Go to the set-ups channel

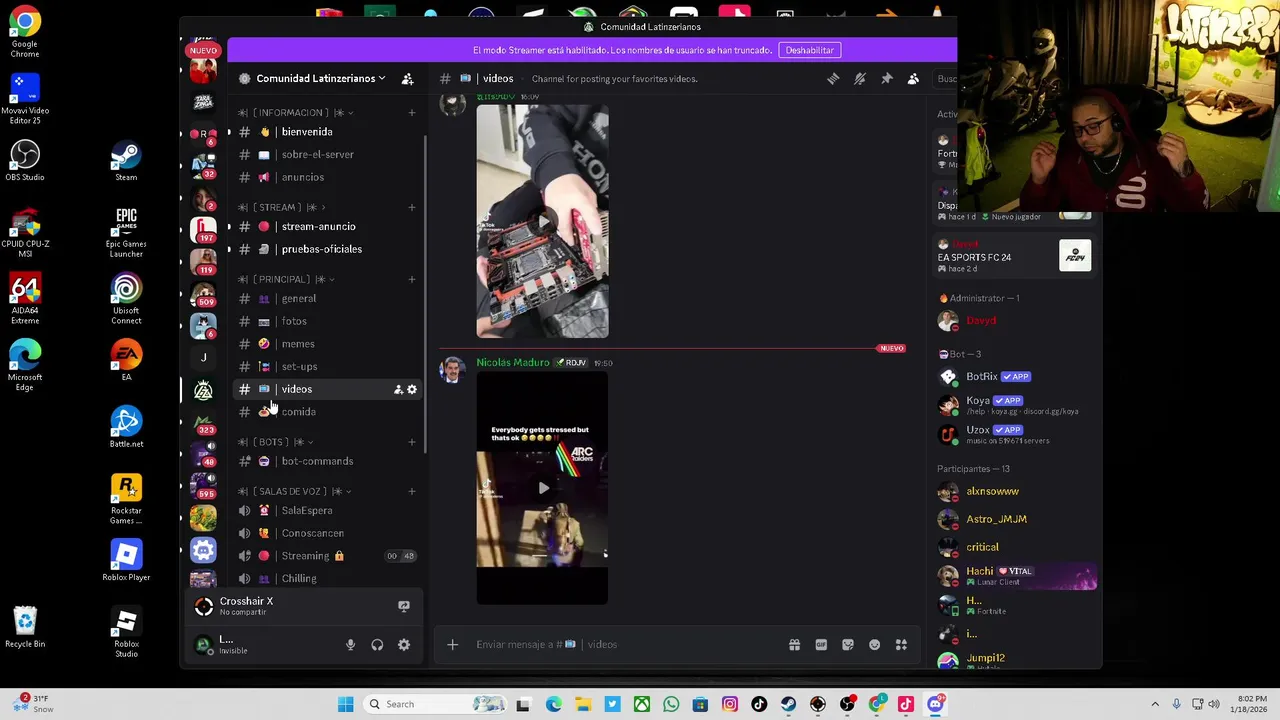pyautogui.click(x=327, y=367)
